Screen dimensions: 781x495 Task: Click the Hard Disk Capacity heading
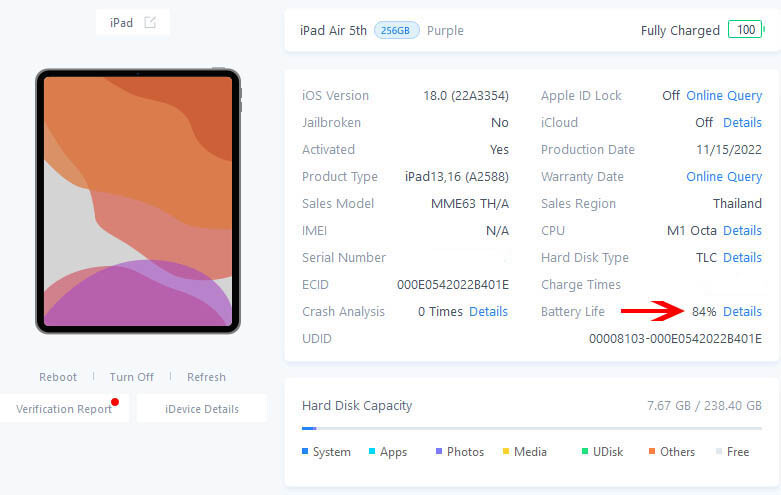point(357,406)
